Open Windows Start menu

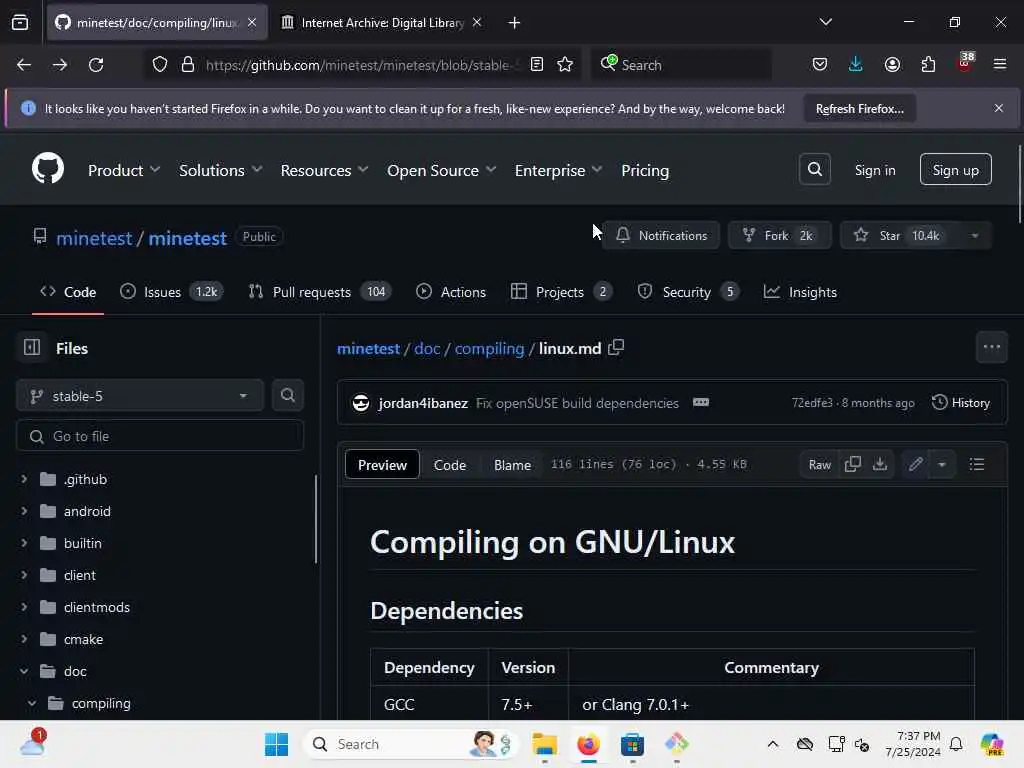276,744
